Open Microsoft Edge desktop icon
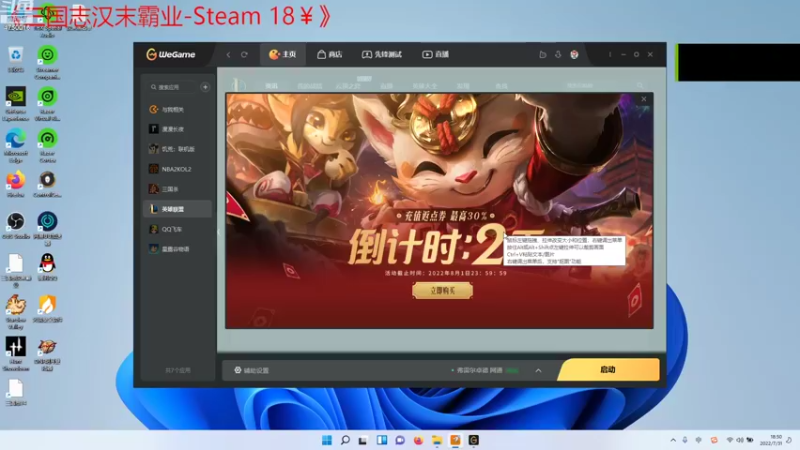The height and width of the screenshot is (450, 800). 16,145
